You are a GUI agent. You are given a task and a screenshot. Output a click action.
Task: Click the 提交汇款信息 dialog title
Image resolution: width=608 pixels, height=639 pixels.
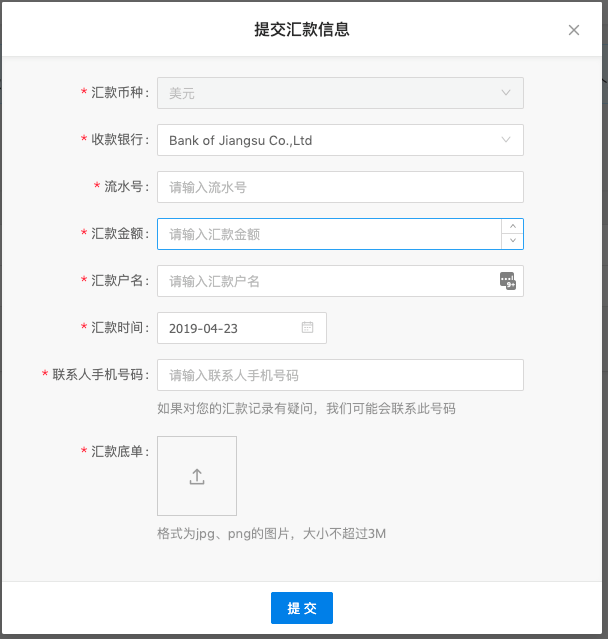(x=302, y=29)
